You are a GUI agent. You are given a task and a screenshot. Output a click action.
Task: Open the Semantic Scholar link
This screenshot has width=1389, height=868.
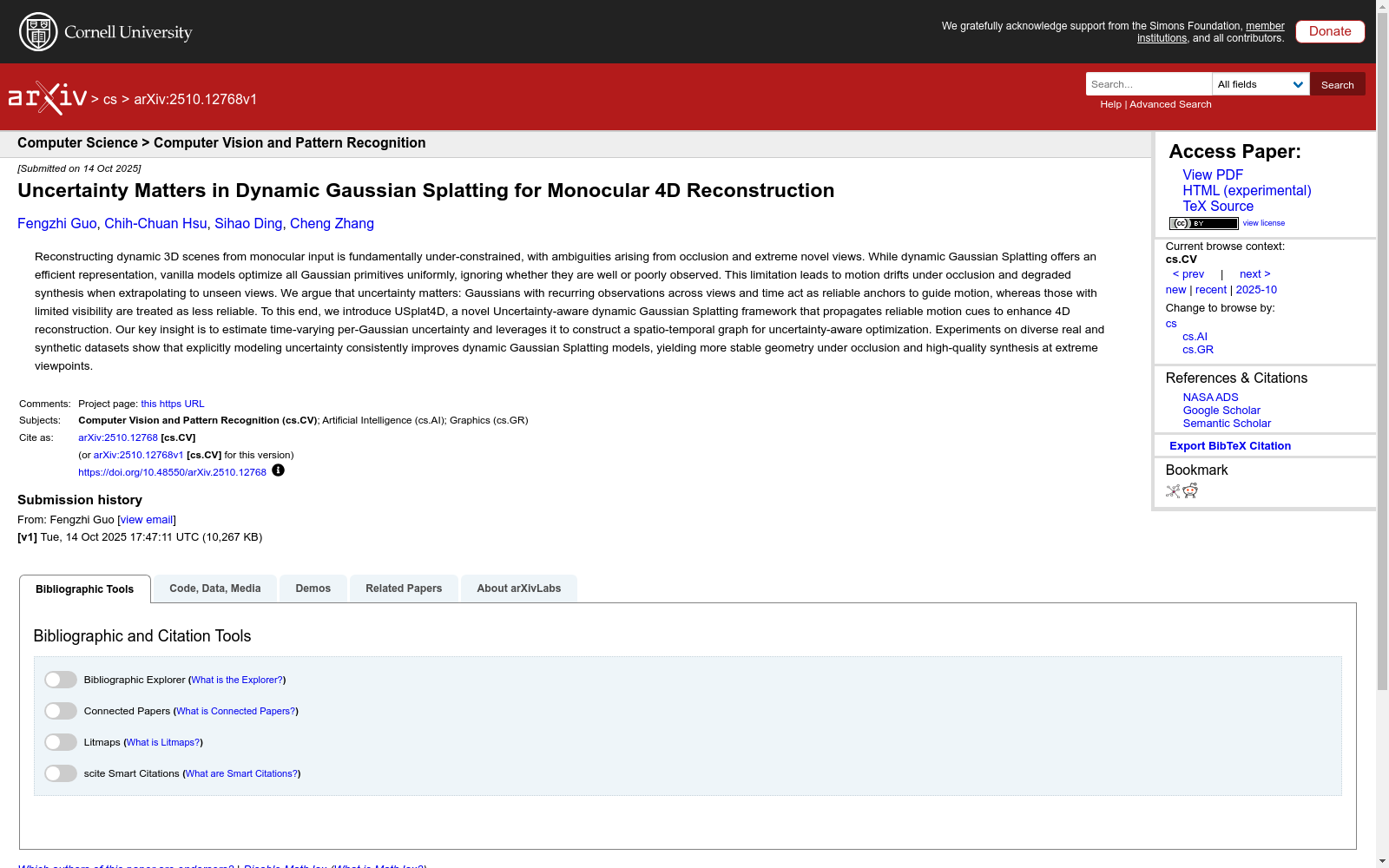tap(1227, 424)
